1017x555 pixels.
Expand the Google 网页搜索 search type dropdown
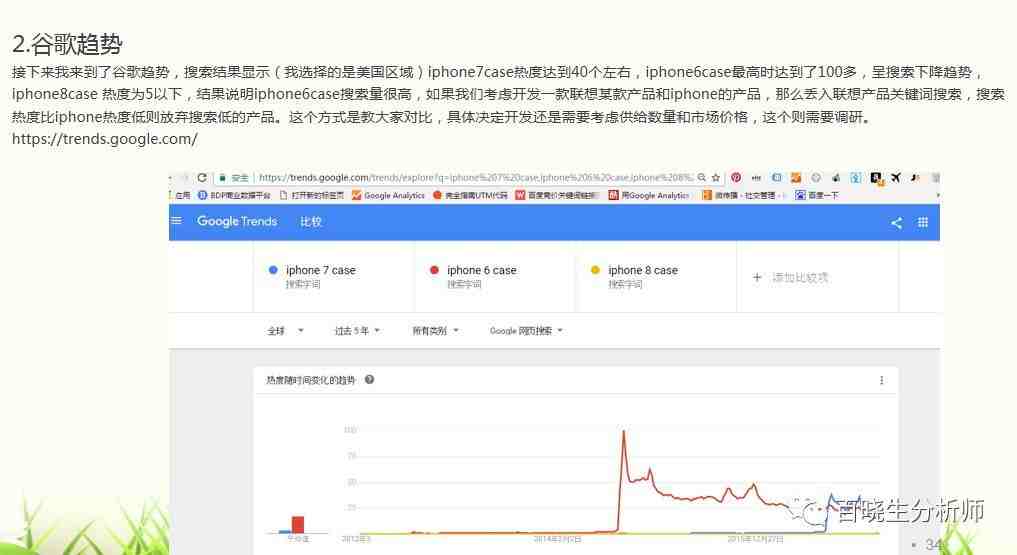(x=526, y=331)
